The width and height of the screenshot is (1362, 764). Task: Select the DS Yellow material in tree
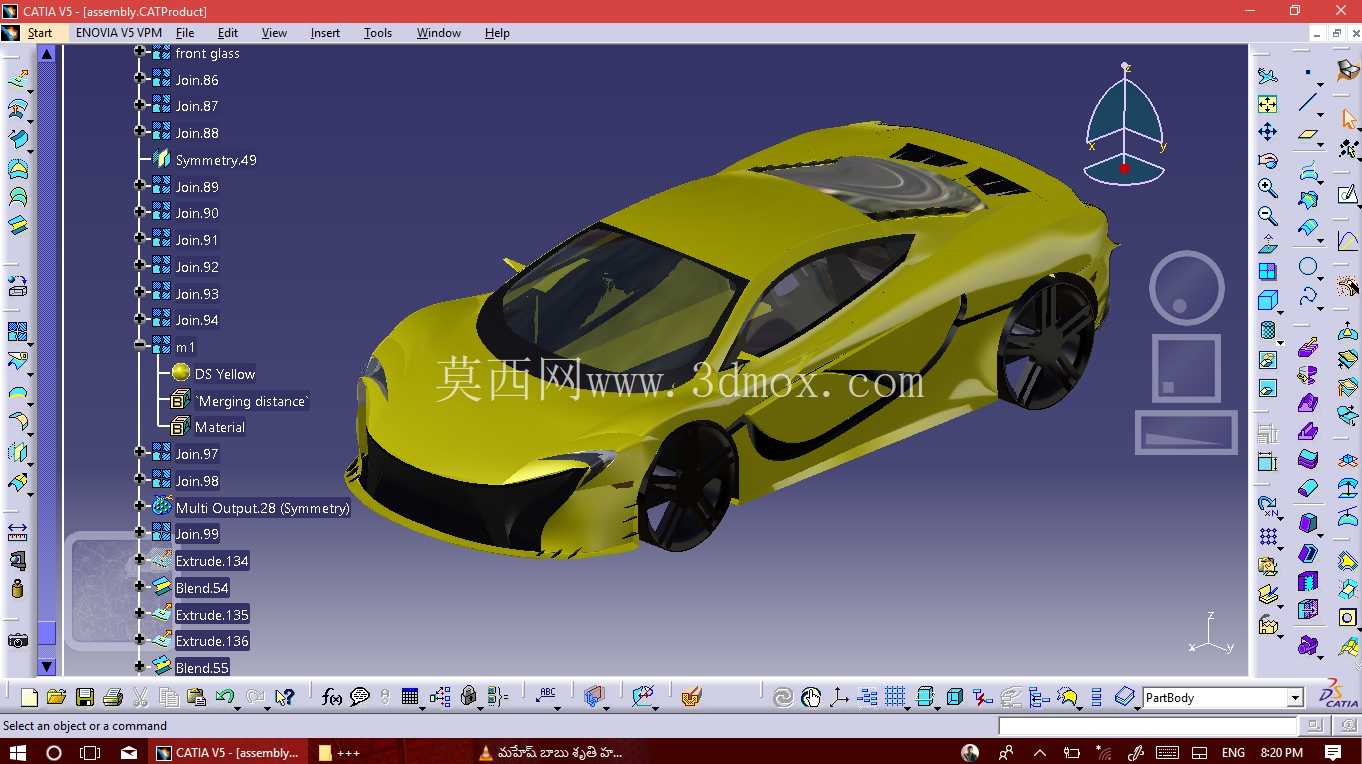[x=225, y=374]
